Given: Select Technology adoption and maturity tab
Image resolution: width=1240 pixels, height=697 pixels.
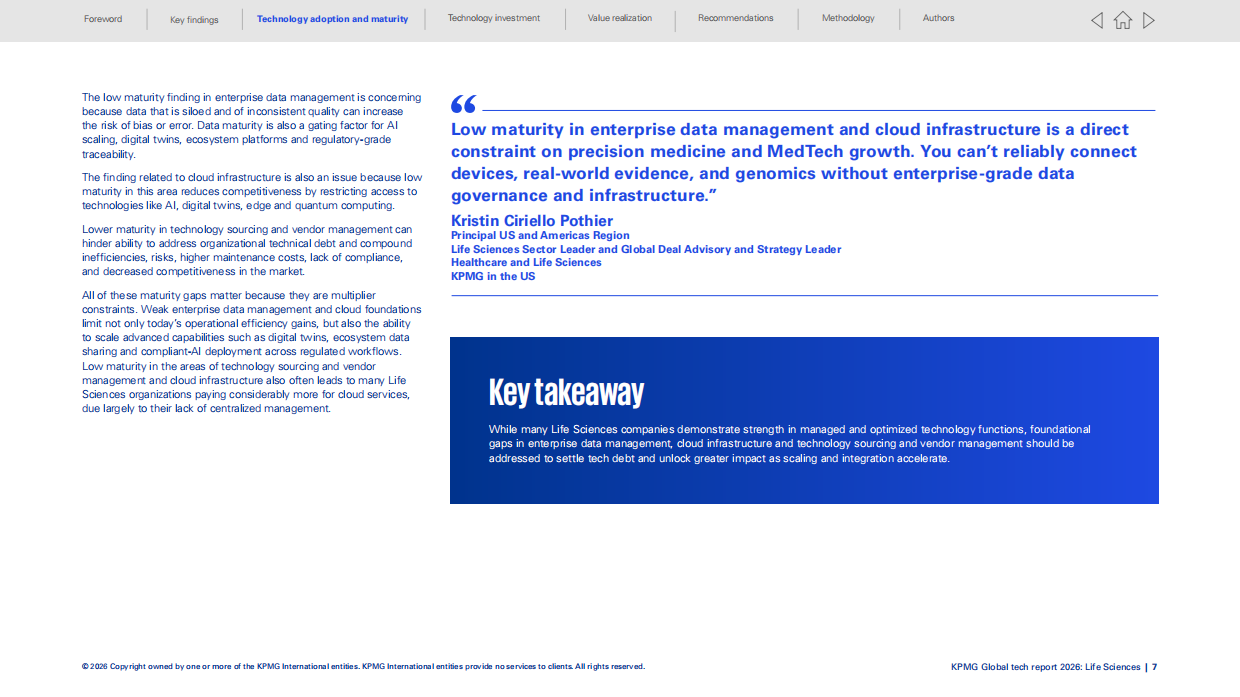Looking at the screenshot, I should click(x=332, y=19).
